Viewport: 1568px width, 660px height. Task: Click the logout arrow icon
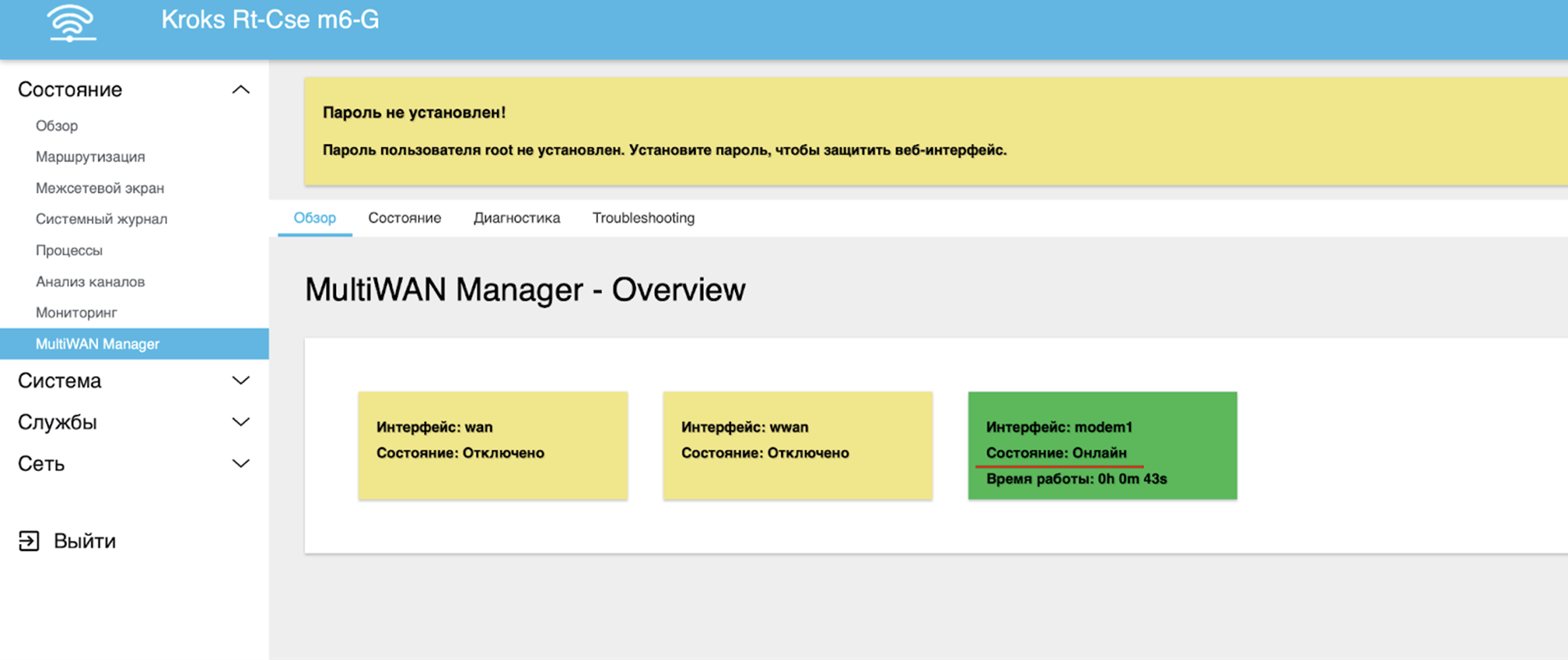[x=29, y=541]
